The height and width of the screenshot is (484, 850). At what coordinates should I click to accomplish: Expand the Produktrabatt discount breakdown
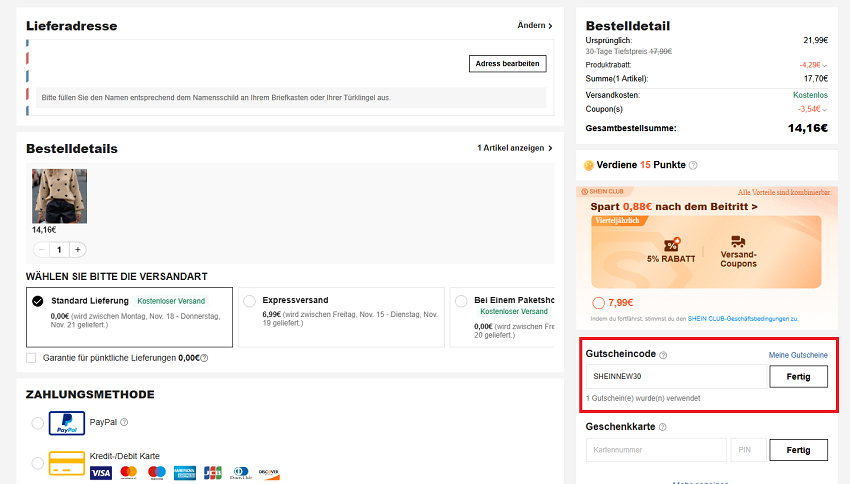point(825,65)
